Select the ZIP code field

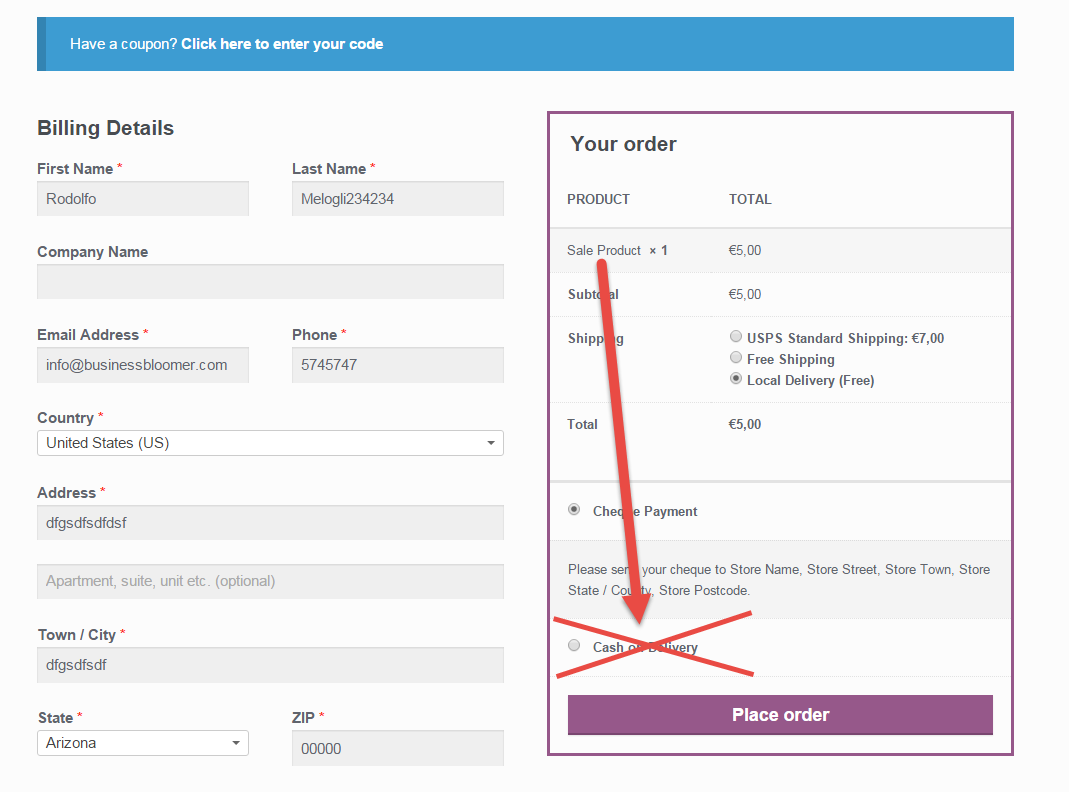coord(397,747)
